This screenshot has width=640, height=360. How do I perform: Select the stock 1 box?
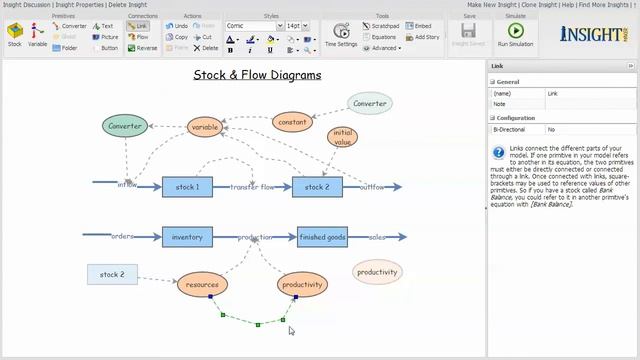tap(187, 187)
